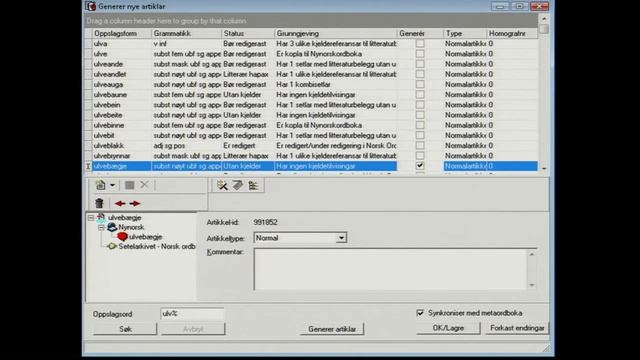This screenshot has width=640, height=360.
Task: Tick the Generér checkbox for ulveandlet
Action: click(420, 74)
